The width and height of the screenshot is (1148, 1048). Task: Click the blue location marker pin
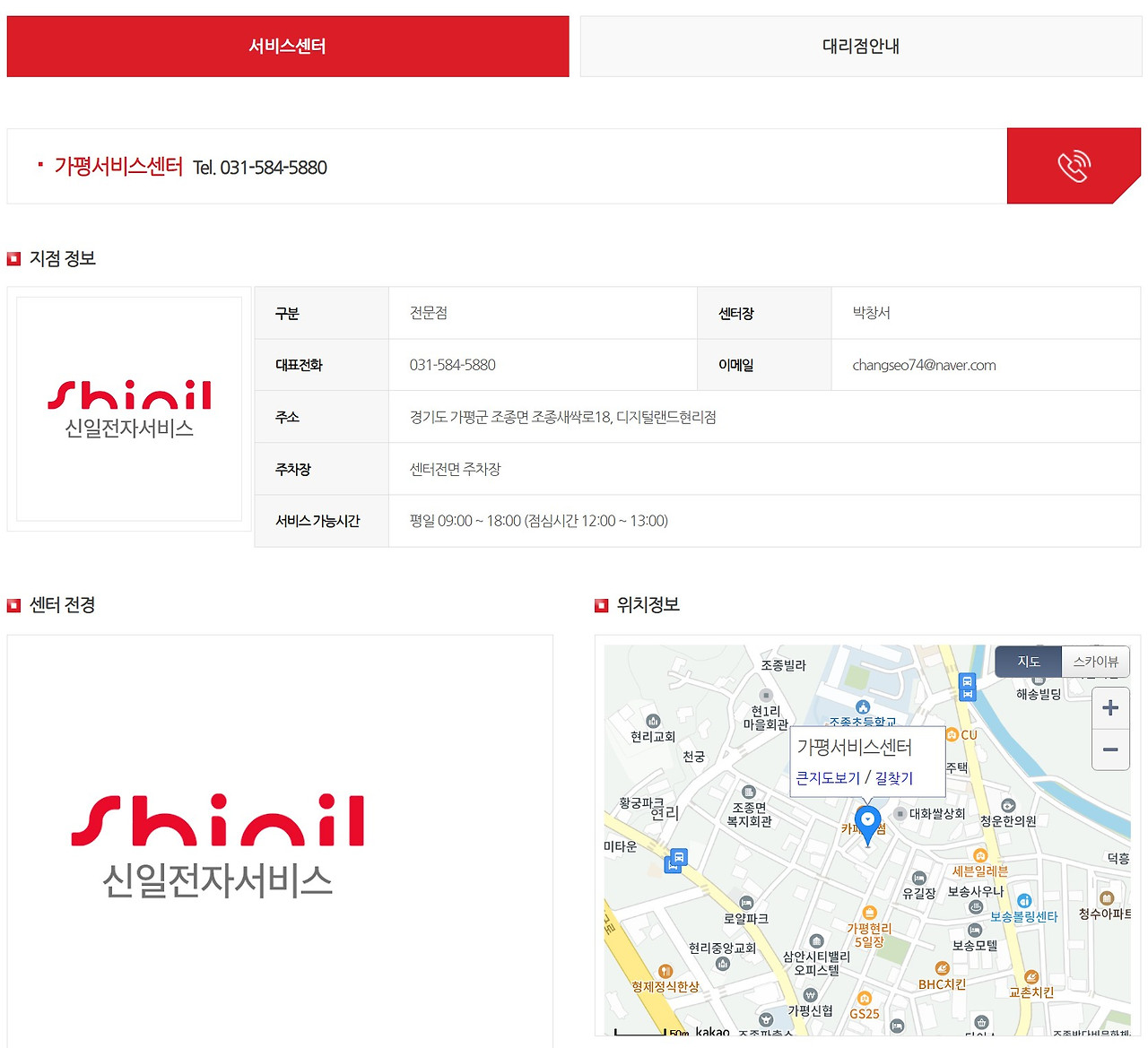867,825
